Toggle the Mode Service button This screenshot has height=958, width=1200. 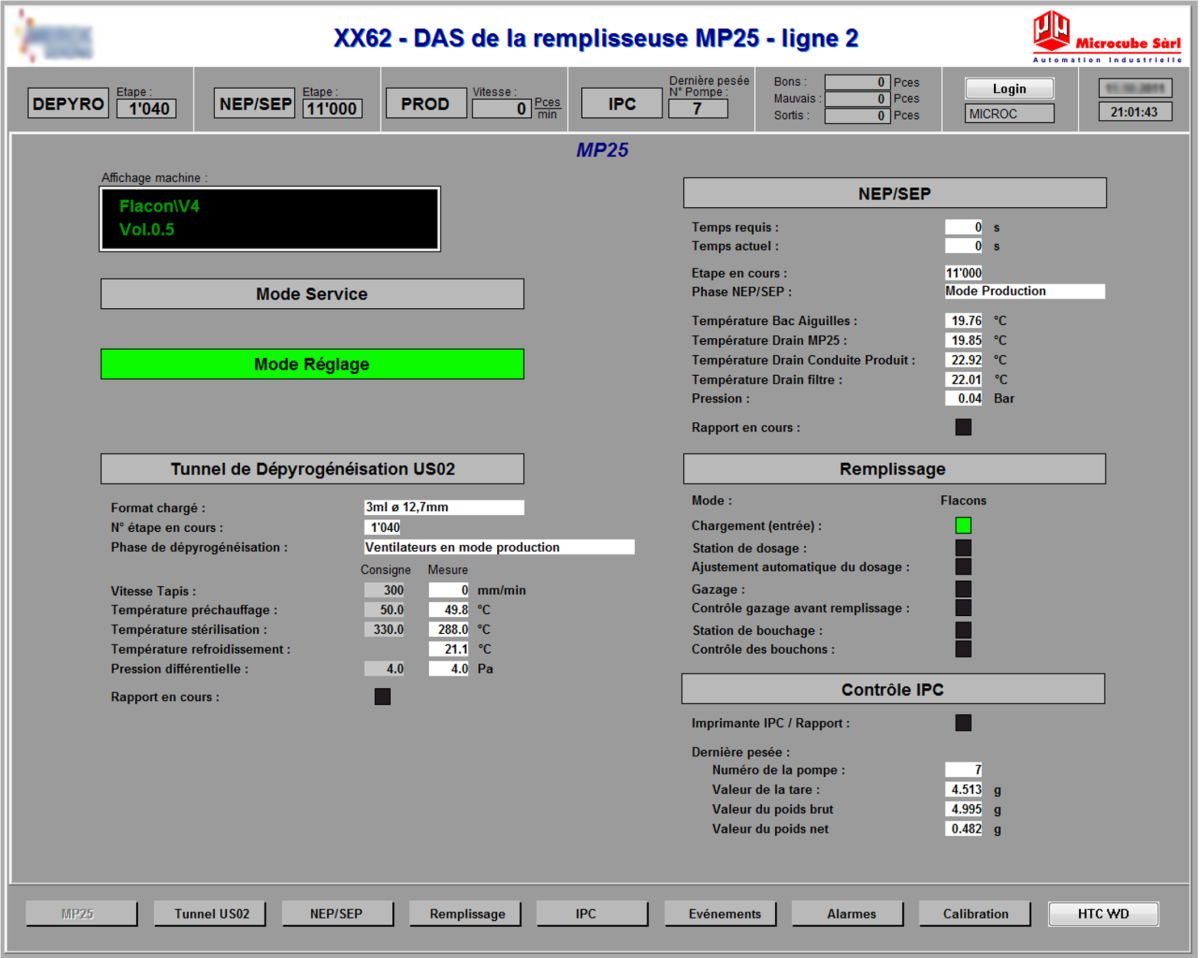tap(312, 295)
